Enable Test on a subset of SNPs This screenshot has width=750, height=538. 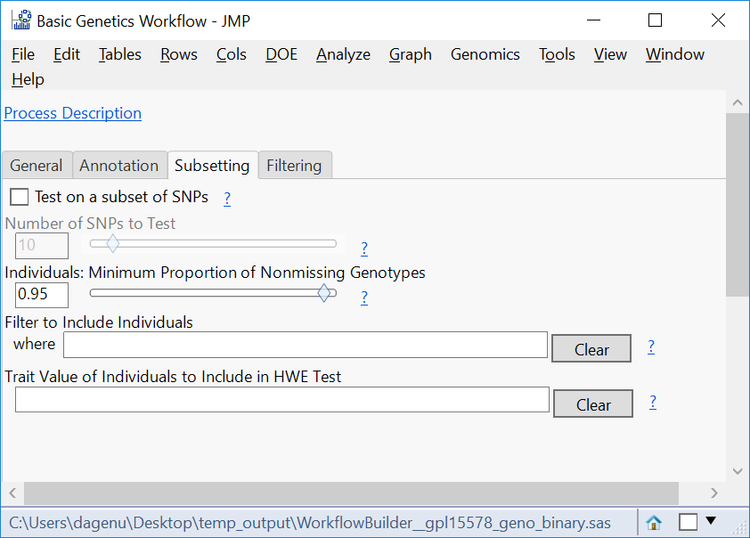pos(19,197)
